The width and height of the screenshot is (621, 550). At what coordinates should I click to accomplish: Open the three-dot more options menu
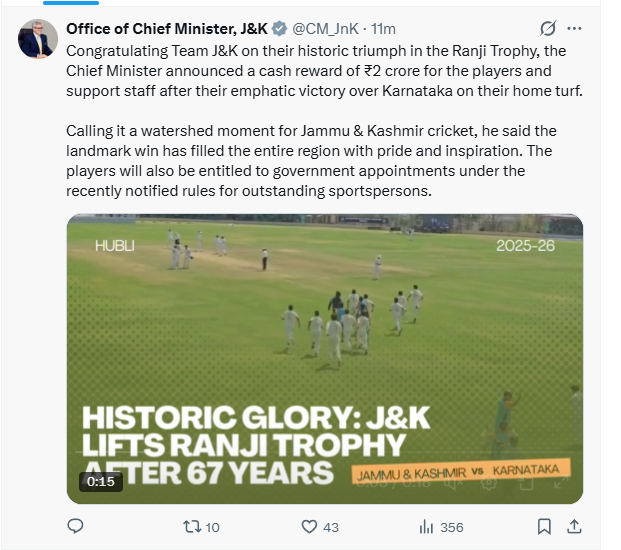574,28
